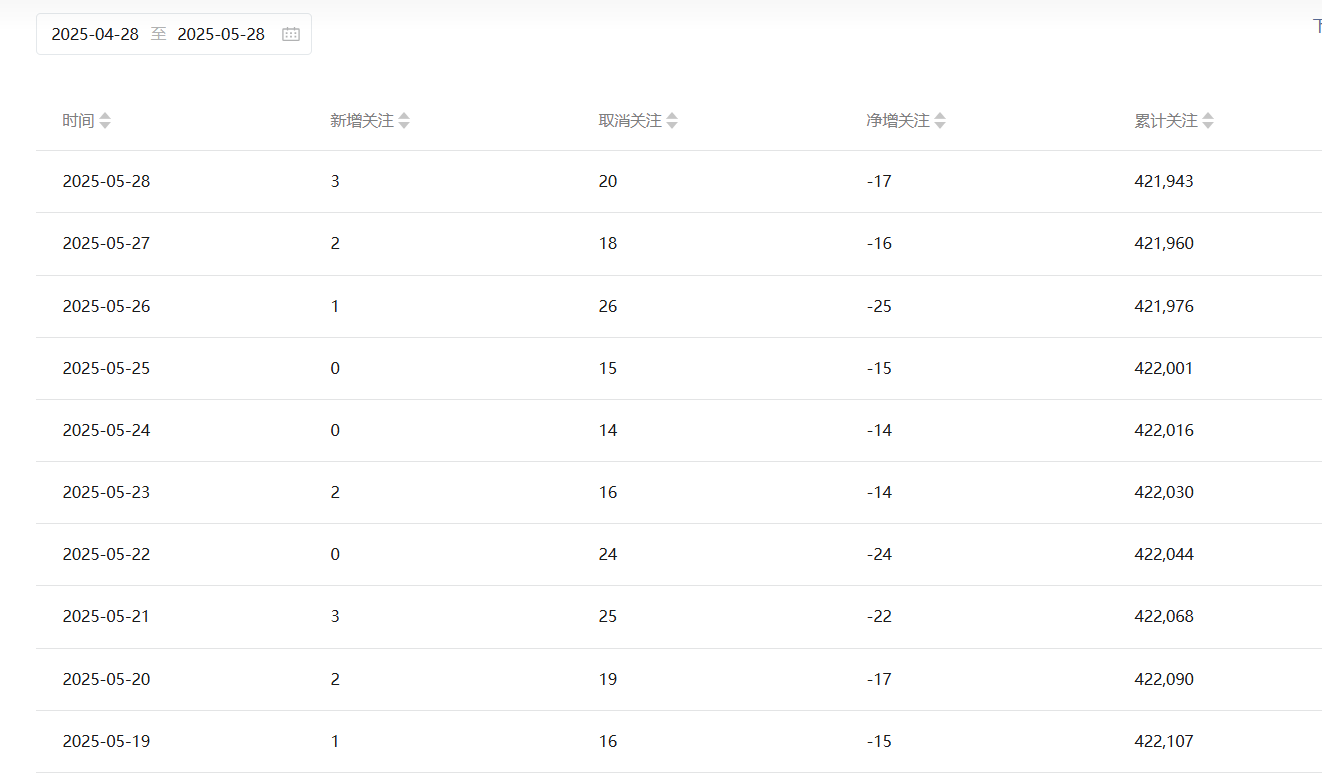
Task: Click the 取消关注 column header label
Action: (630, 121)
